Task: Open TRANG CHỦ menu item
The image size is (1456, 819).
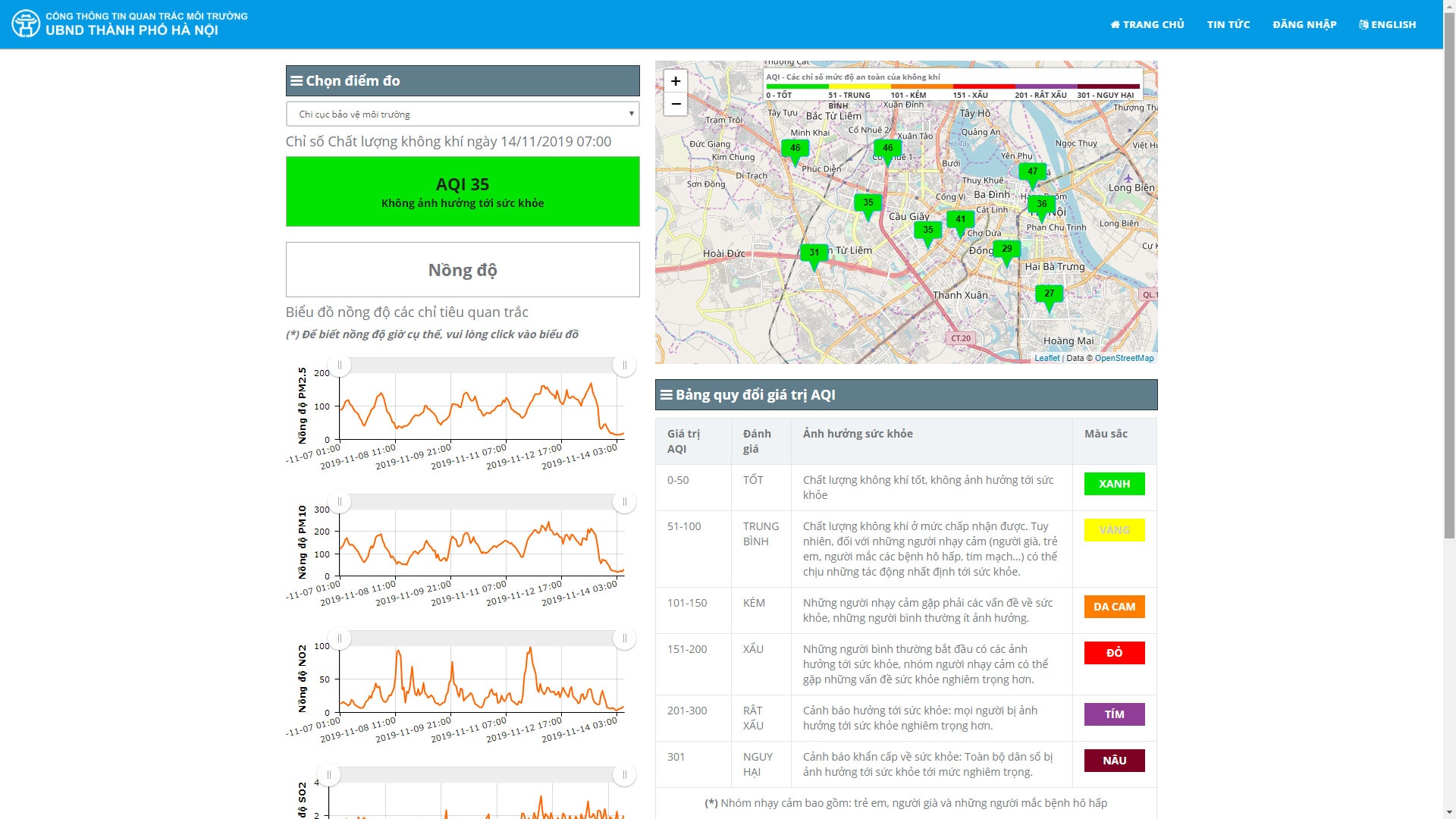Action: [x=1147, y=24]
